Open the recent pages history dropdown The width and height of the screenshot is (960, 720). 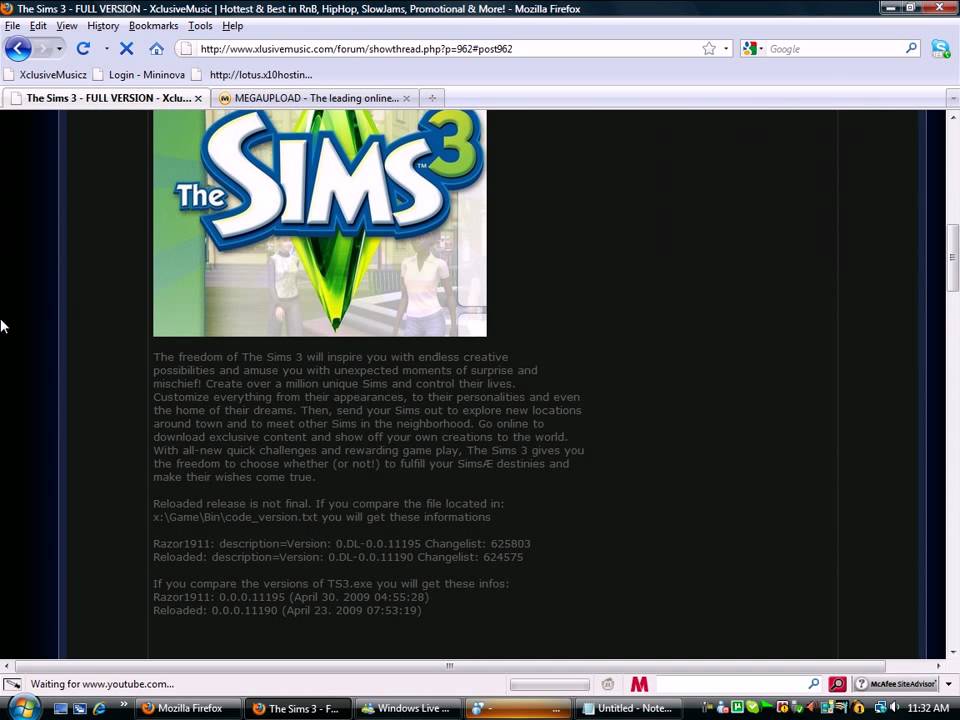pyautogui.click(x=59, y=48)
